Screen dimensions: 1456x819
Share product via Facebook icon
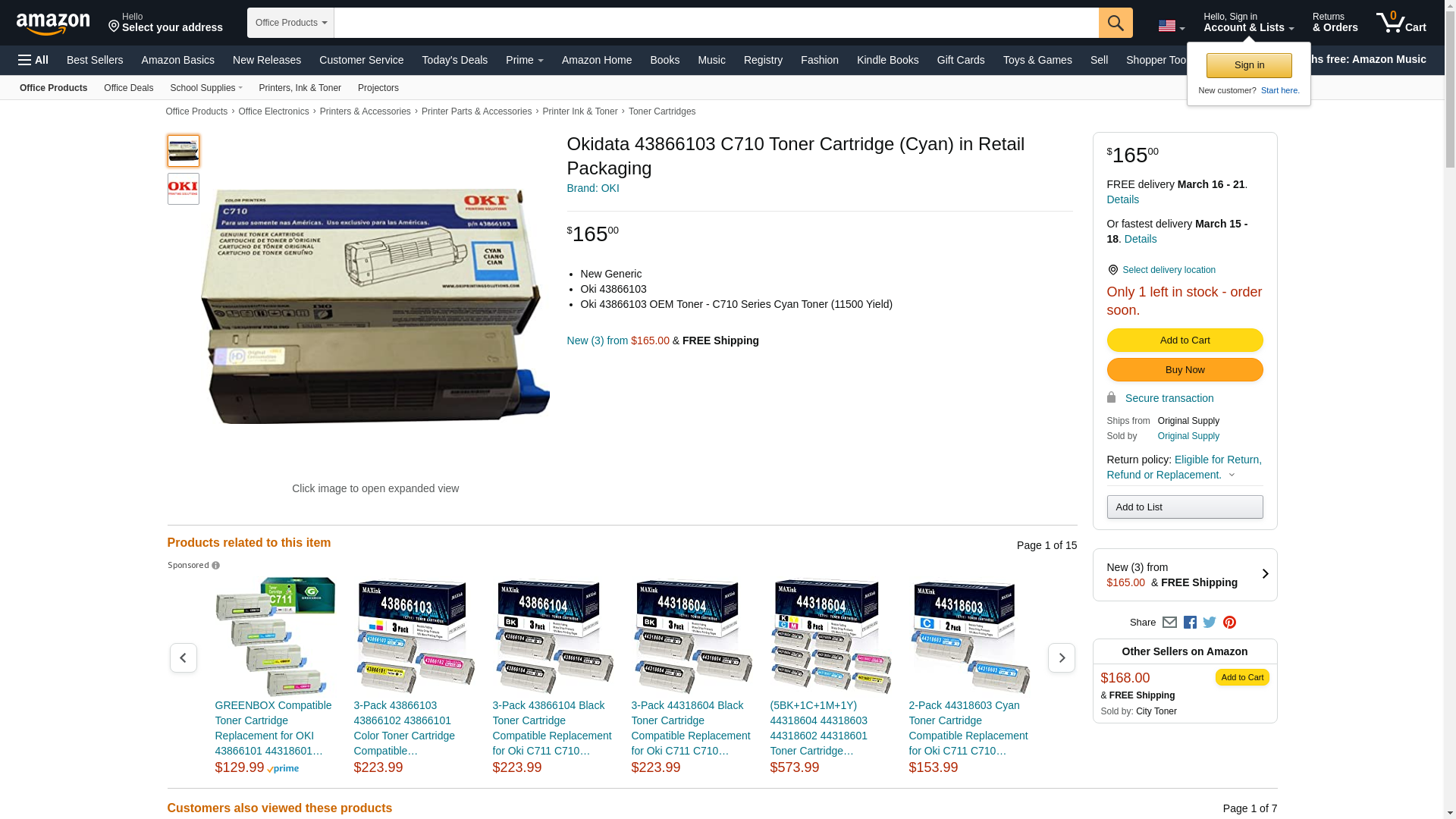tap(1190, 623)
